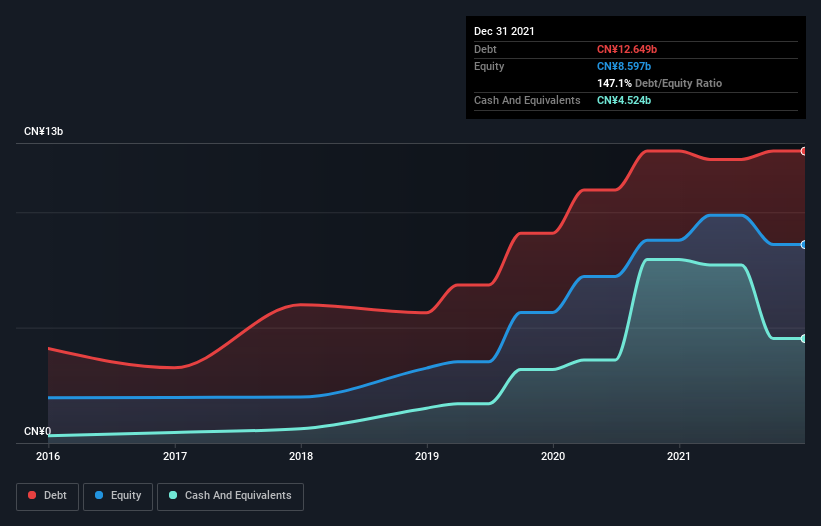Toggle the Equity series legend button

118,496
